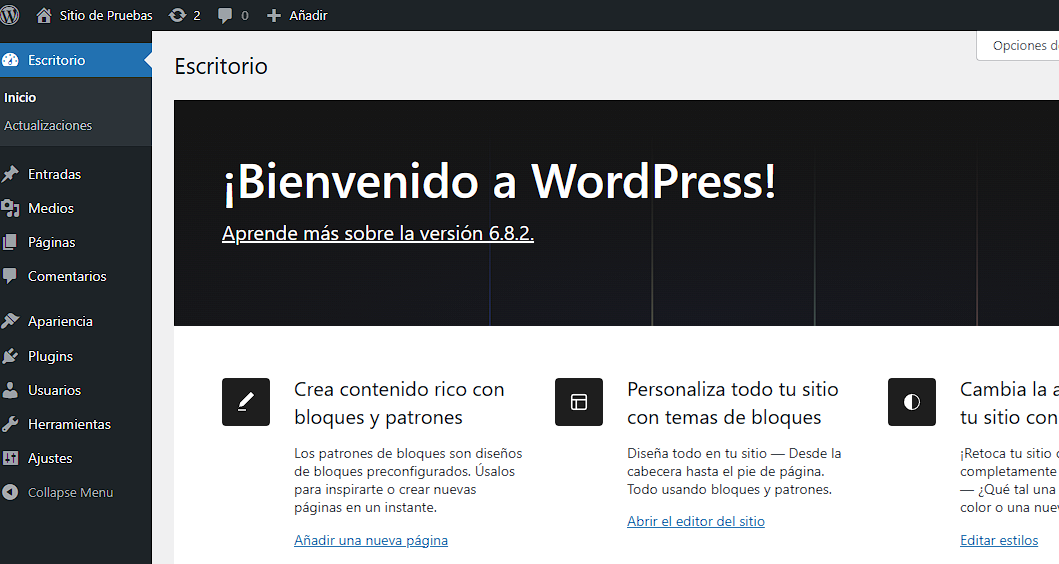Click Aprende más sobre la versión 6.8.2 link

377,233
